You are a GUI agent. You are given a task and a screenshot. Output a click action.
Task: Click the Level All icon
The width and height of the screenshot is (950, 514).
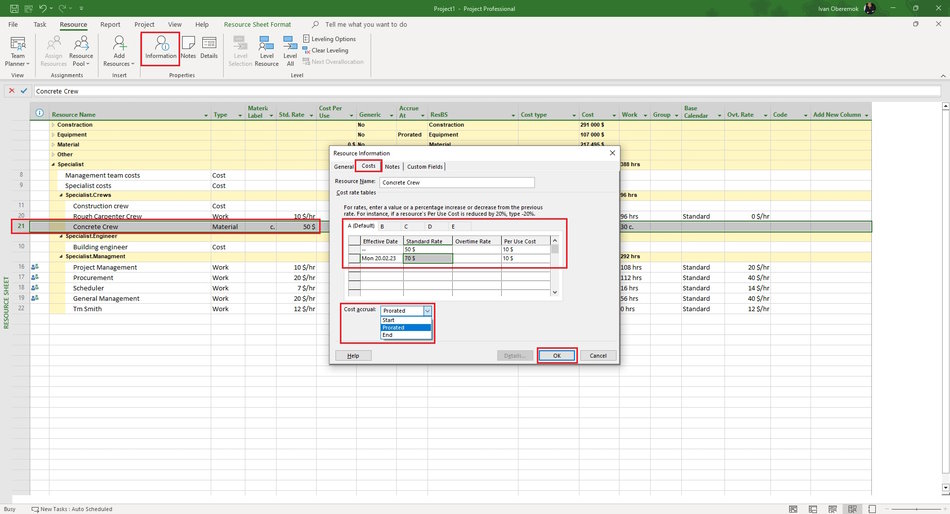coord(290,44)
